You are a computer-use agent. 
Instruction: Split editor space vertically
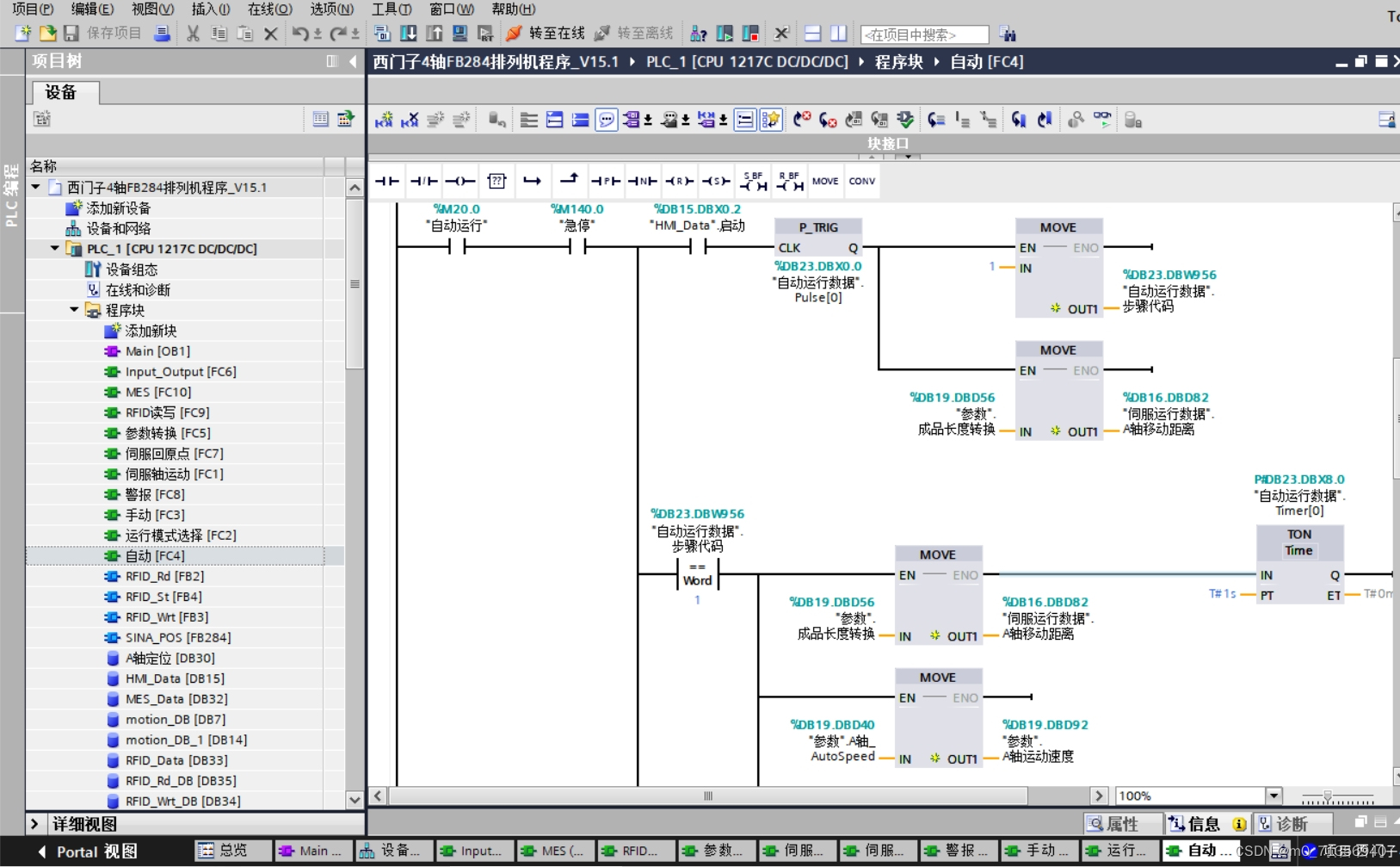click(x=838, y=34)
